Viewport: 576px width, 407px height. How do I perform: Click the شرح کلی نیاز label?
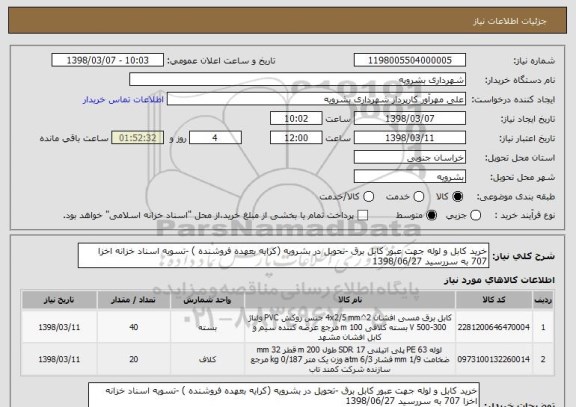click(x=523, y=256)
